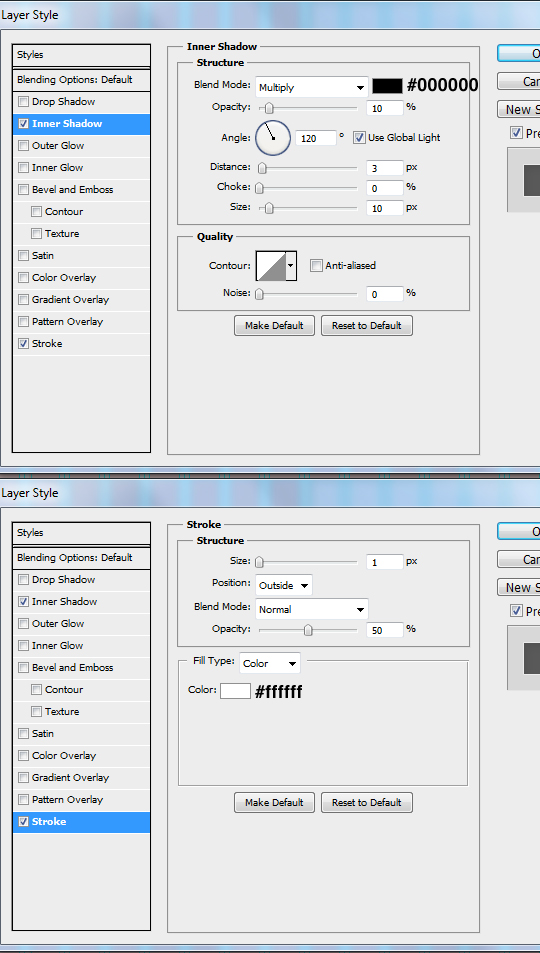Click the Angle dial control

[273, 138]
